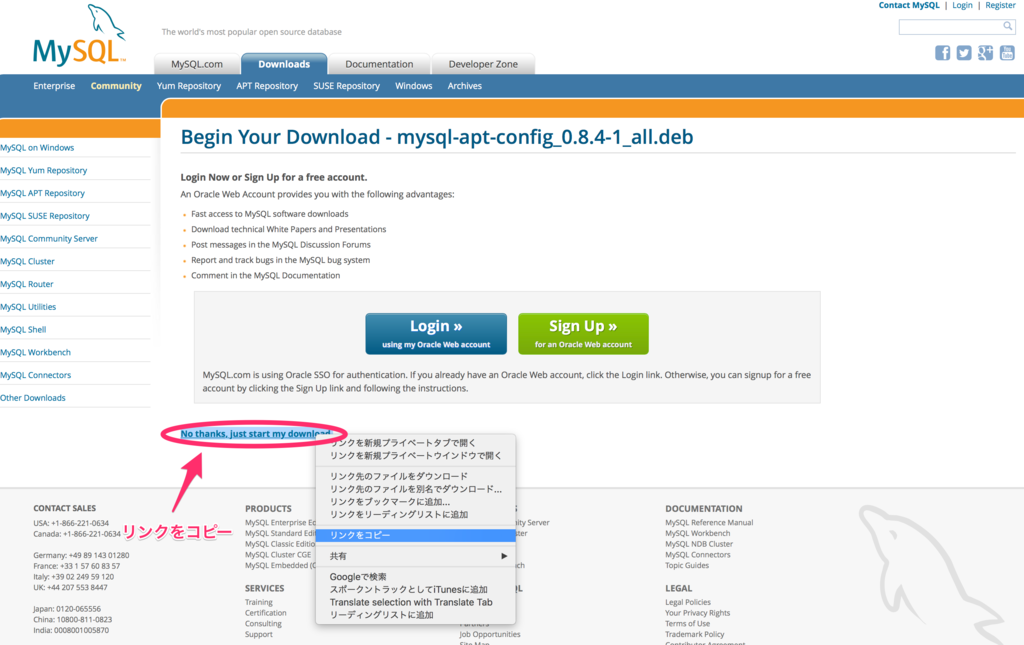Viewport: 1024px width, 645px height.
Task: Go to the Developer Zone tab
Action: click(483, 64)
